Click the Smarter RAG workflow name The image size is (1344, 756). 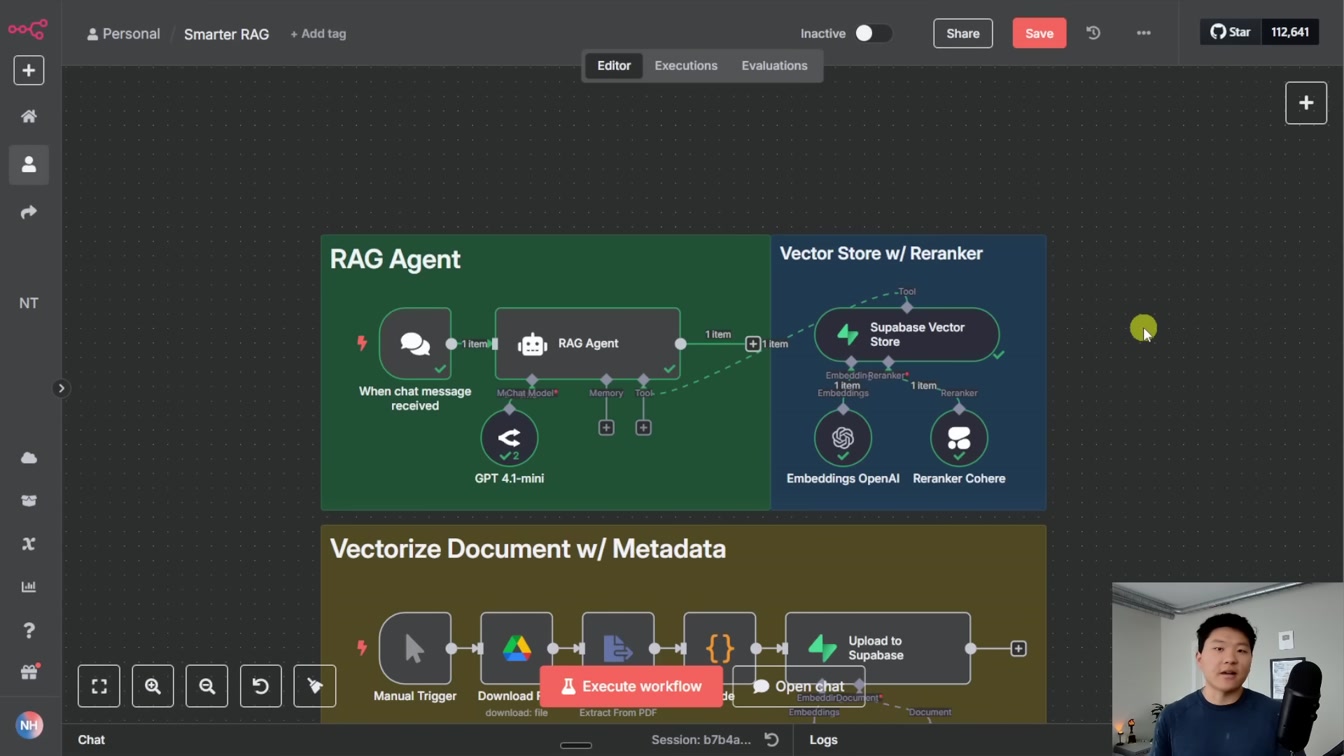point(226,34)
